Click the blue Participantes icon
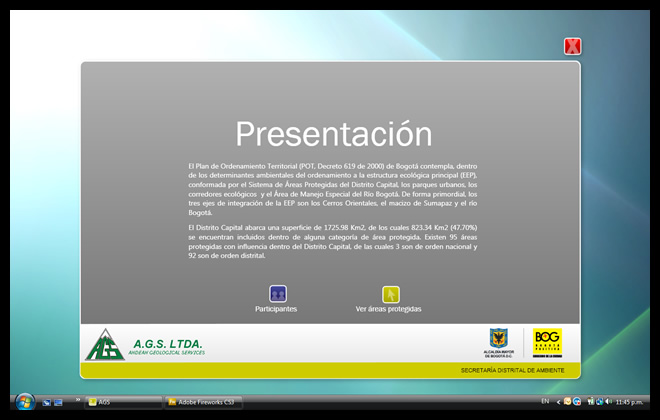 pyautogui.click(x=278, y=294)
